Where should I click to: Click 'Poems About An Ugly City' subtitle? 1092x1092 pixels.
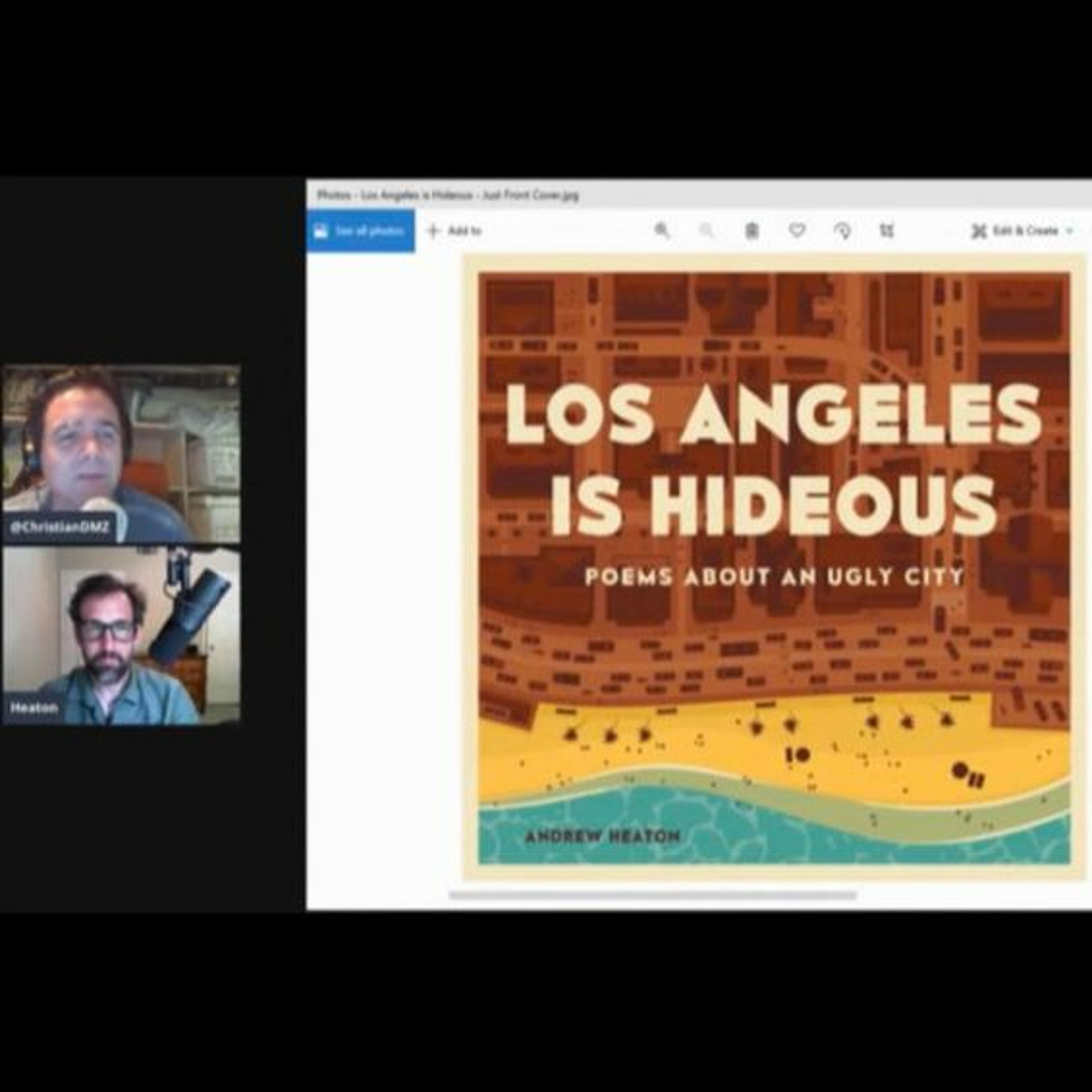774,577
